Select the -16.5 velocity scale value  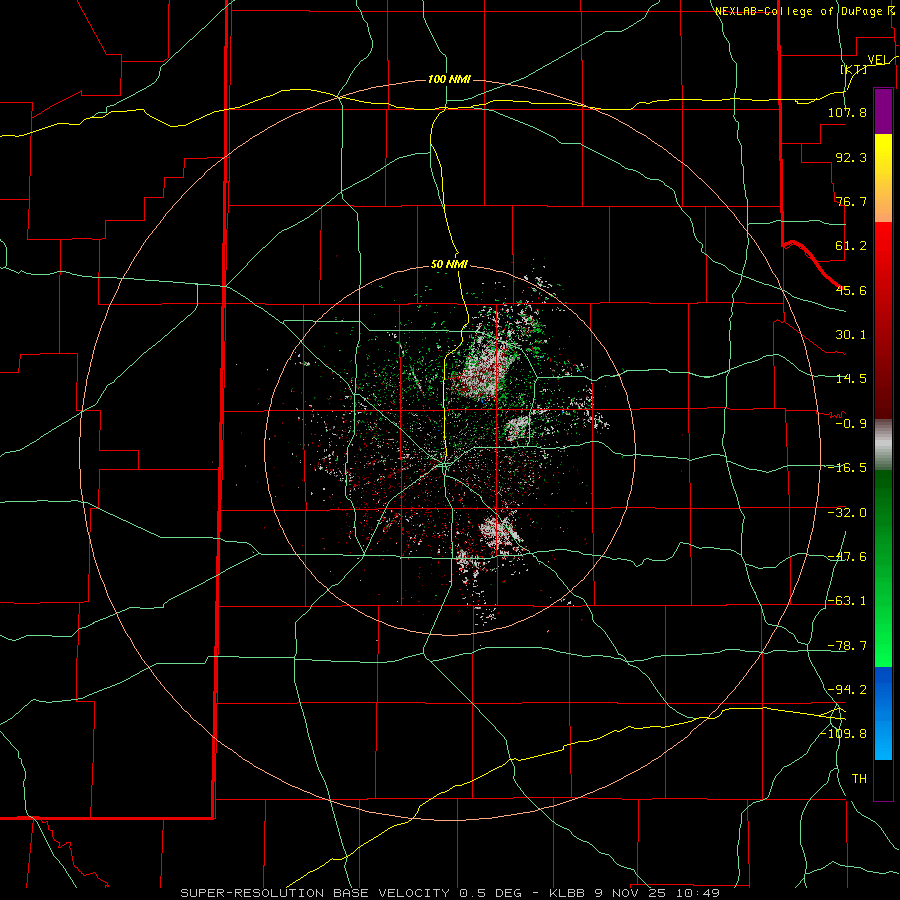(x=847, y=468)
